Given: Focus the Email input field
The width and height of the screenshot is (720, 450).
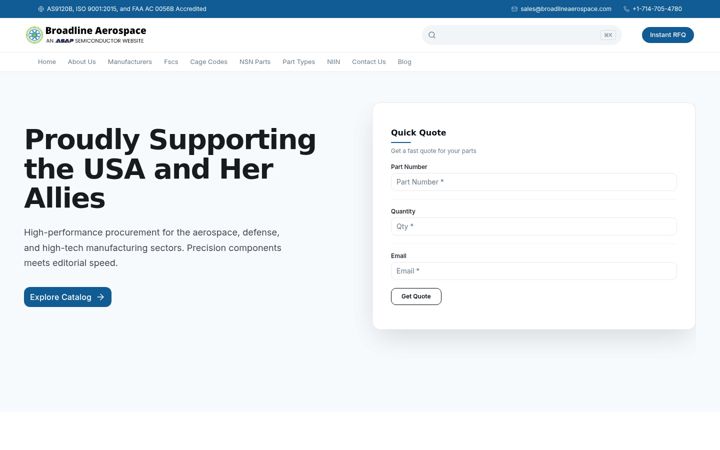Looking at the screenshot, I should point(534,271).
